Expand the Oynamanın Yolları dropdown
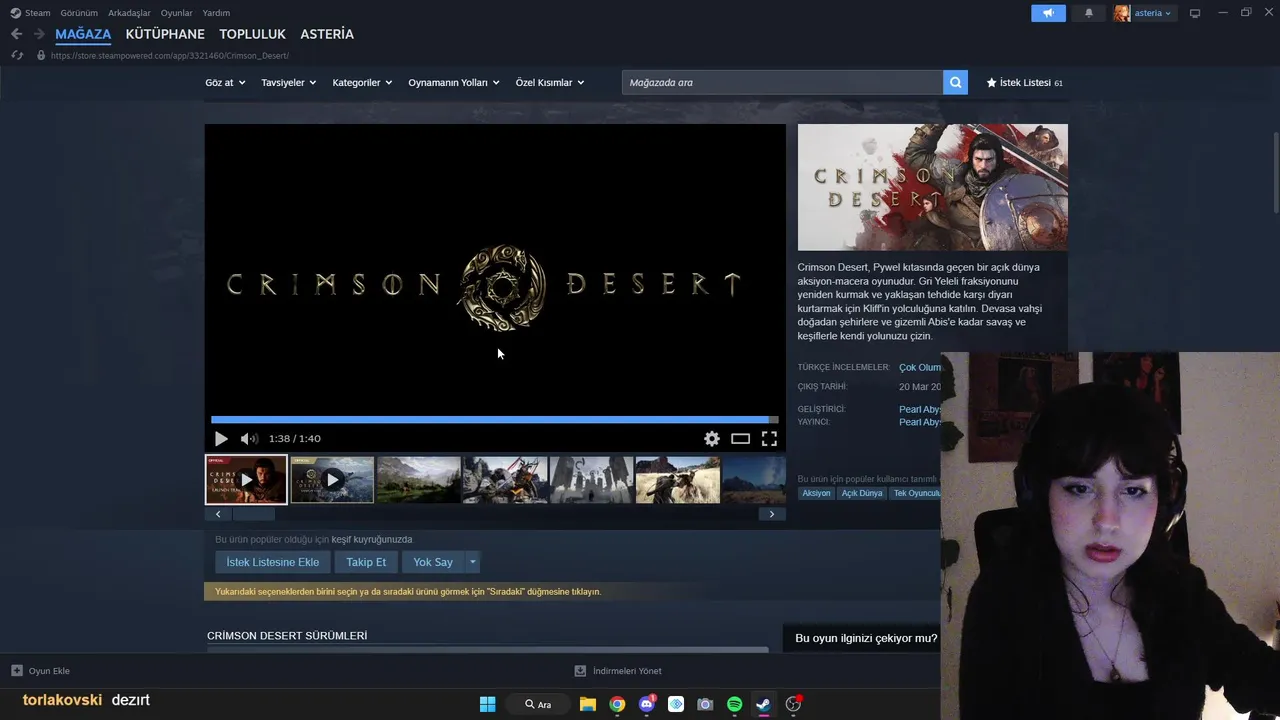 pyautogui.click(x=454, y=82)
